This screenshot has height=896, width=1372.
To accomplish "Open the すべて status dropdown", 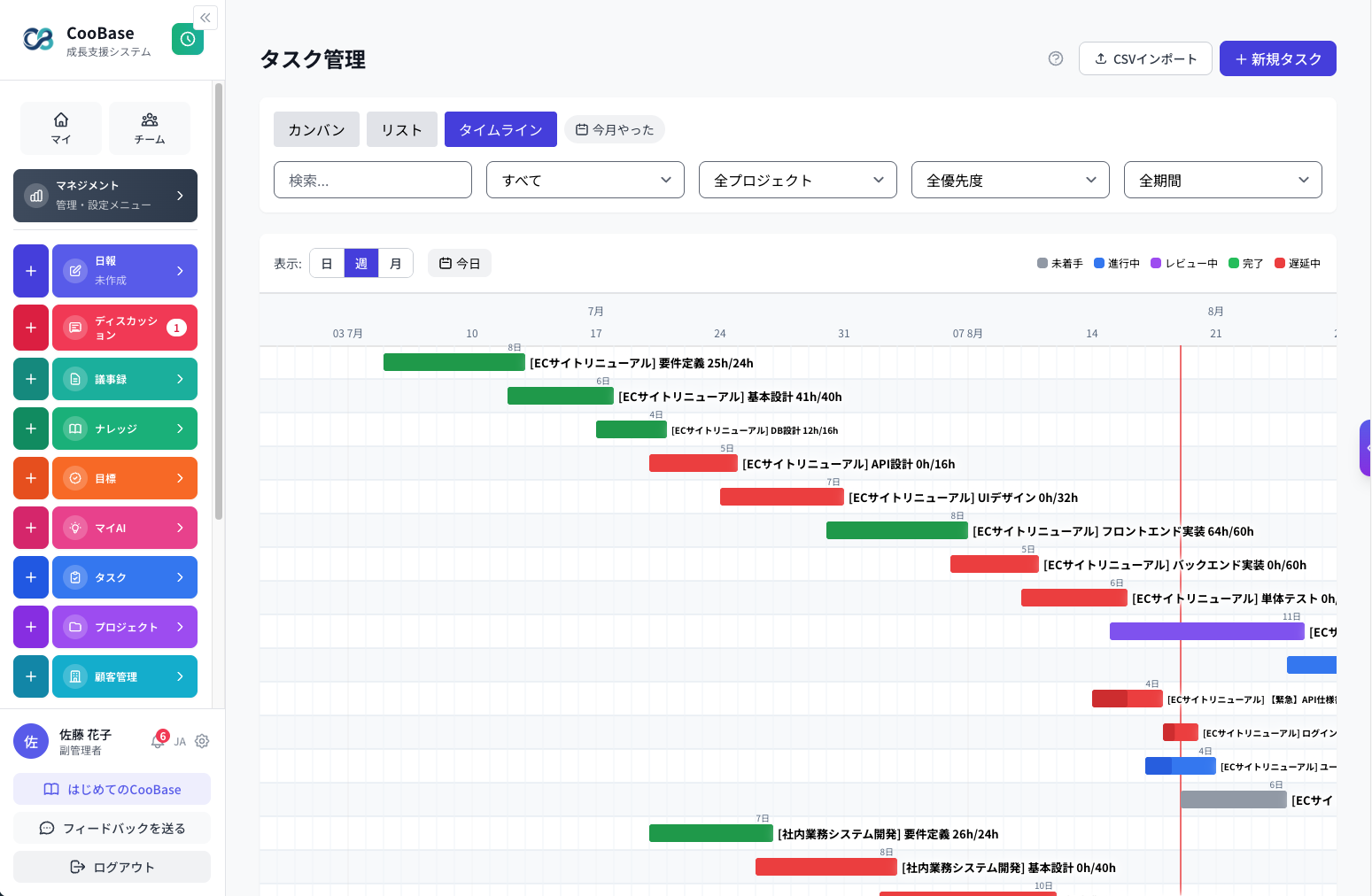I will [x=585, y=180].
